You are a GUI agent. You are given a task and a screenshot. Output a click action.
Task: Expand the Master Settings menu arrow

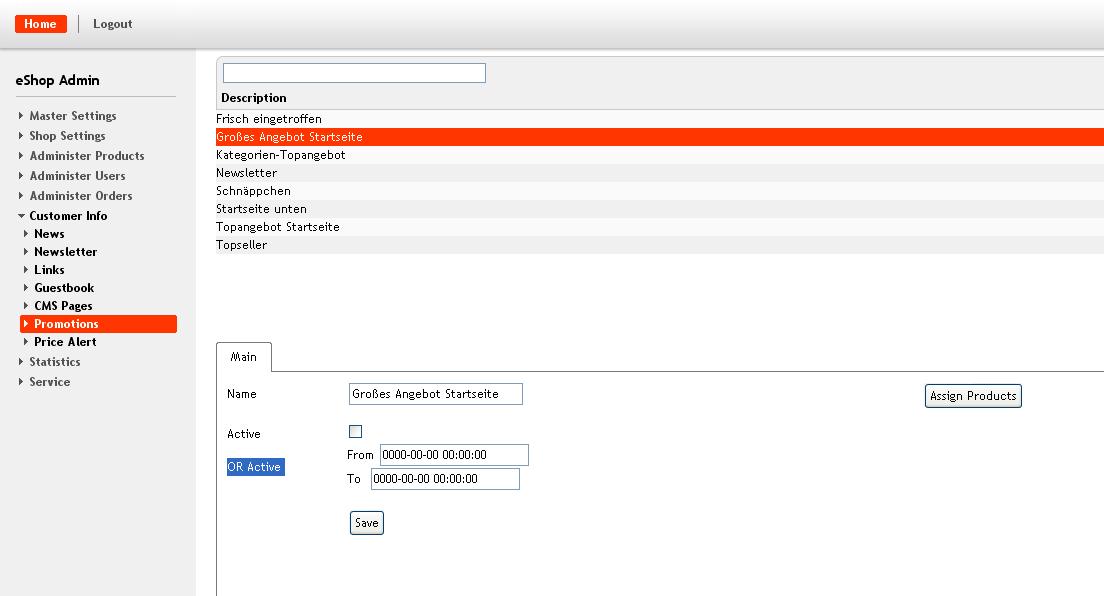click(x=21, y=116)
